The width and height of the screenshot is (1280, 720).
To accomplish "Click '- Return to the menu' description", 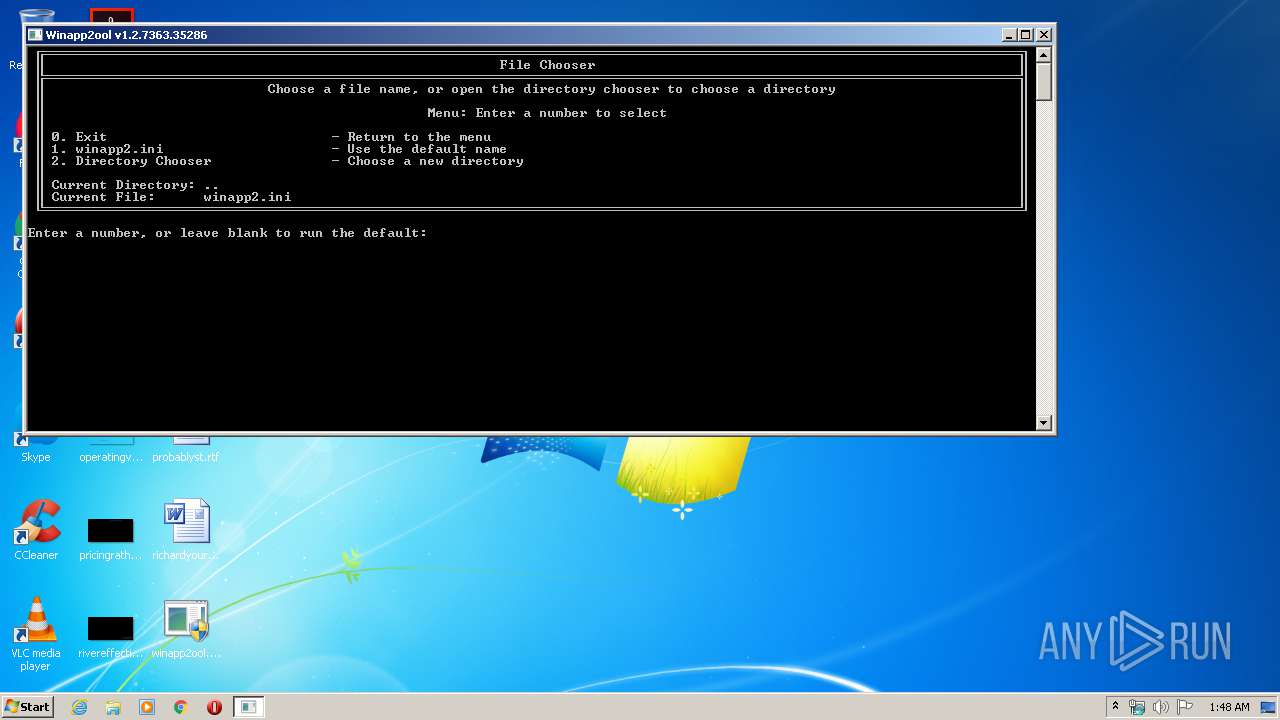I will [x=411, y=137].
